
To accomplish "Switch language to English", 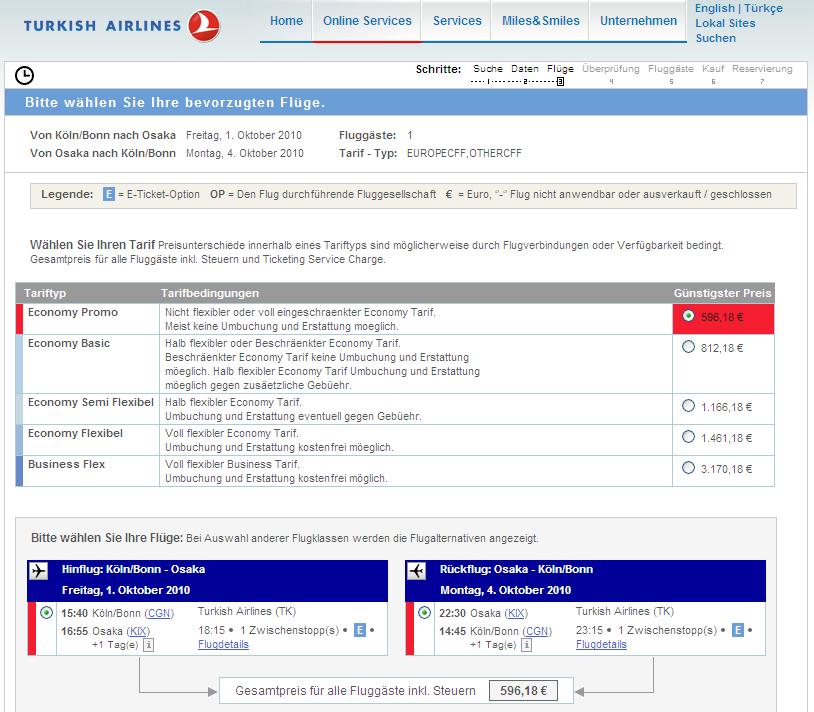I will pyautogui.click(x=714, y=8).
